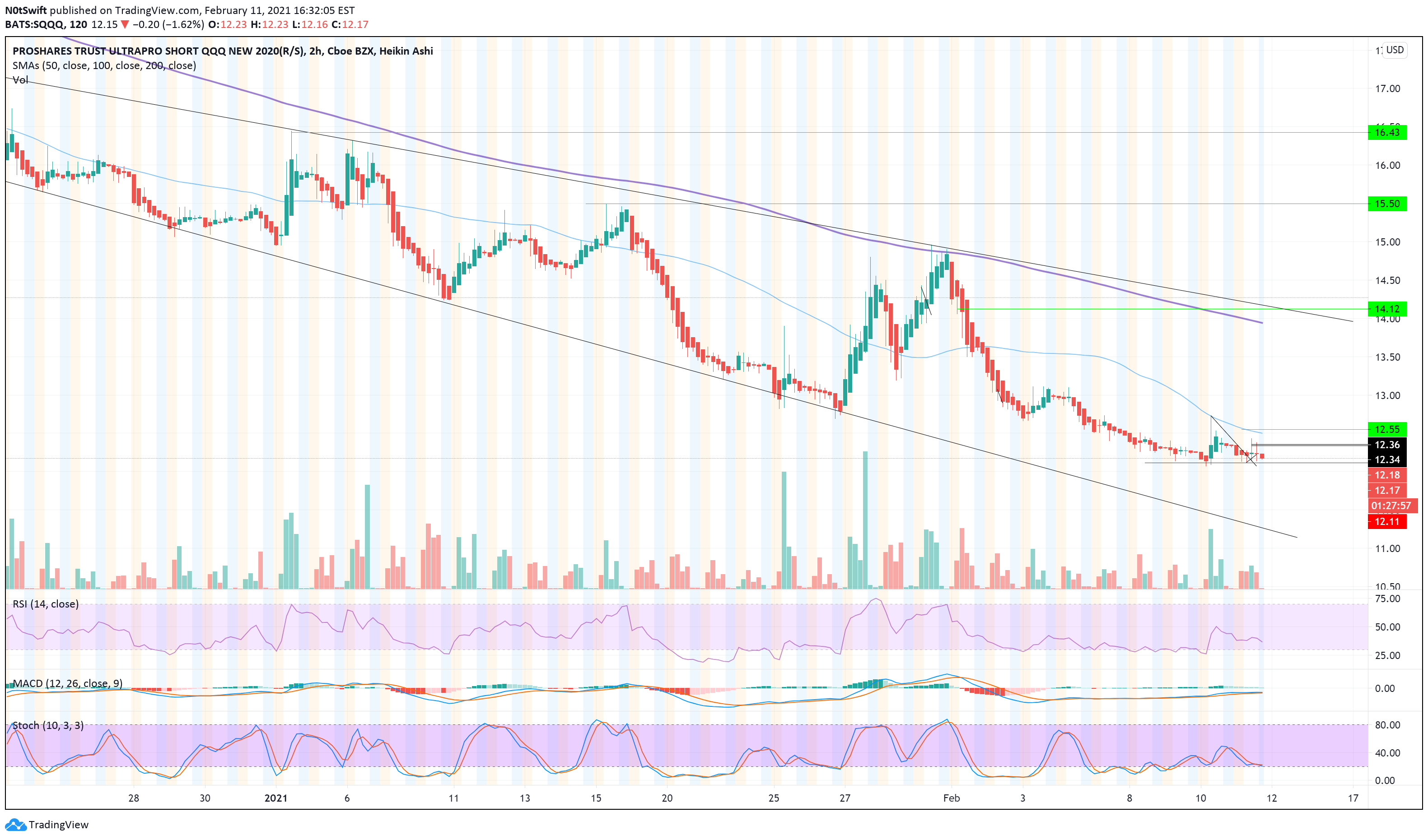This screenshot has height=840, width=1428.
Task: Click the MACD (12, 26, close, 9) label
Action: (67, 684)
